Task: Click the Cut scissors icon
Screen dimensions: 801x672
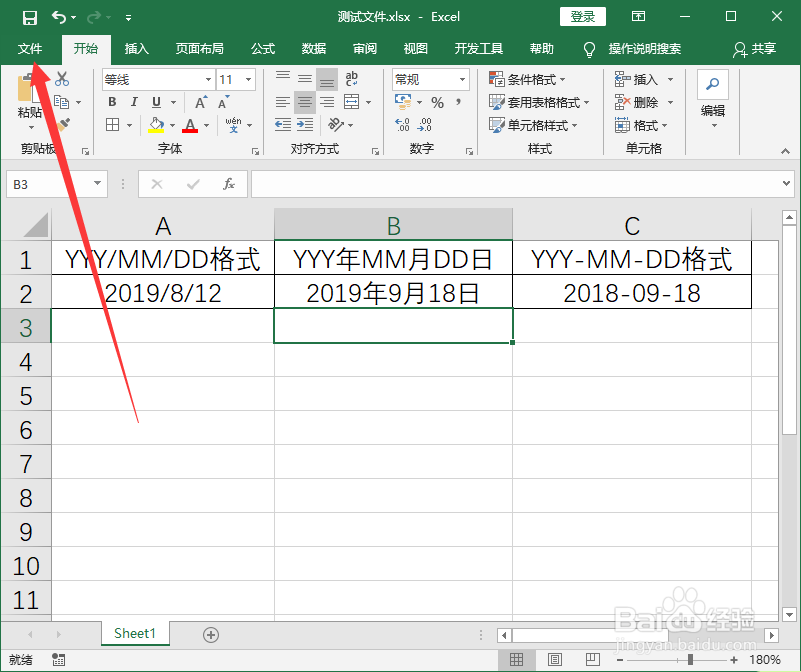Action: [x=62, y=79]
